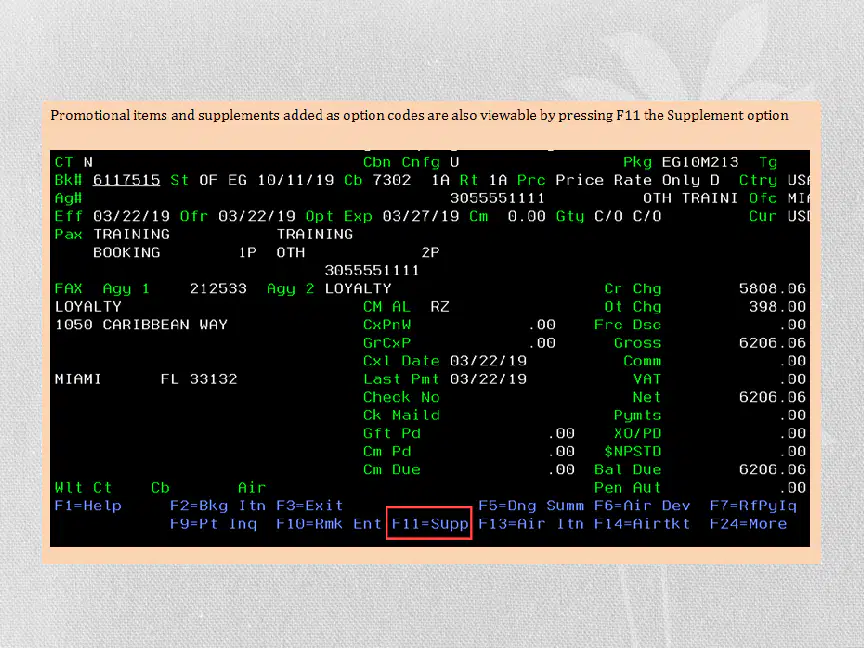864x648 pixels.
Task: Show more options with F24=More
Action: [x=748, y=523]
